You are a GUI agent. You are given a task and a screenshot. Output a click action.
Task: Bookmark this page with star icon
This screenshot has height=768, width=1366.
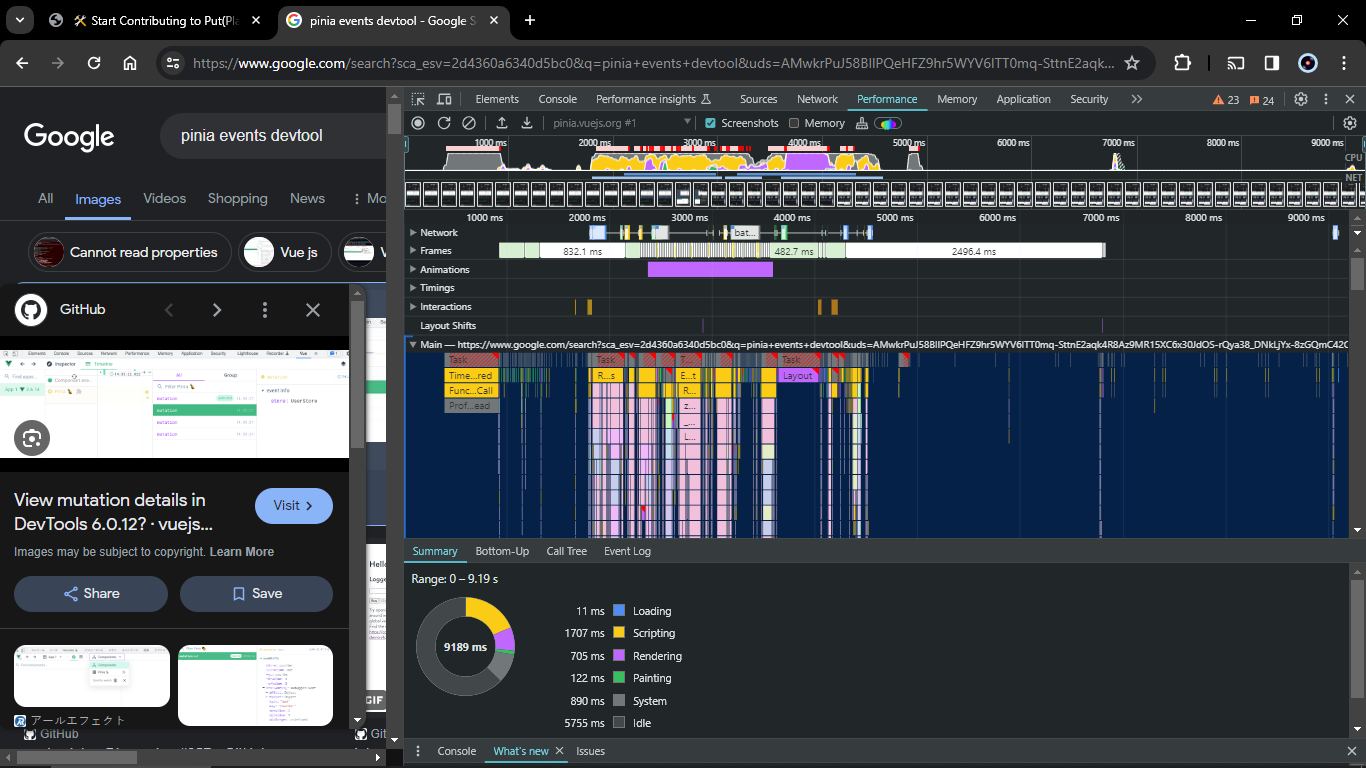(x=1132, y=63)
